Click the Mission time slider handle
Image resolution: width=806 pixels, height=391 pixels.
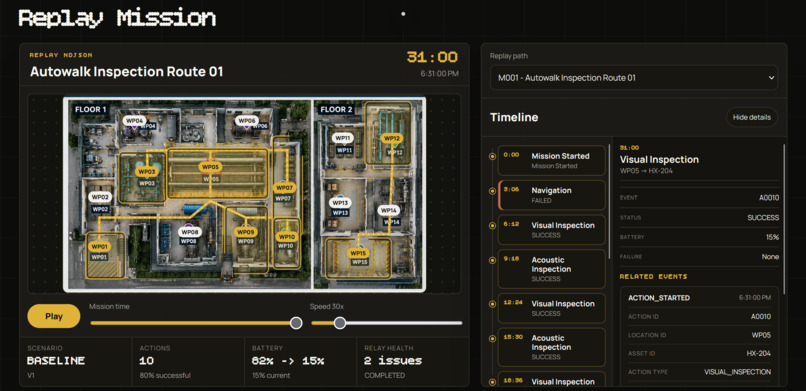tap(296, 323)
